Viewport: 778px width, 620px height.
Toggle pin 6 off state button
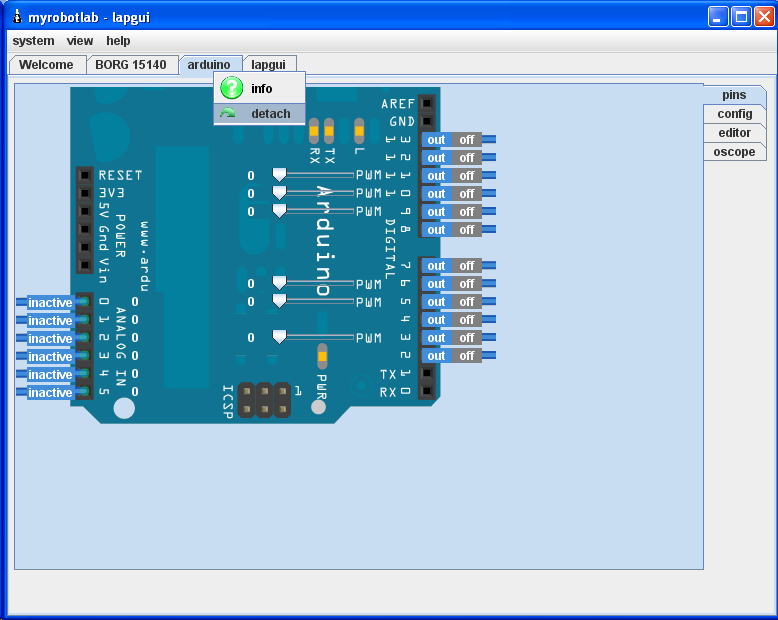pos(467,284)
